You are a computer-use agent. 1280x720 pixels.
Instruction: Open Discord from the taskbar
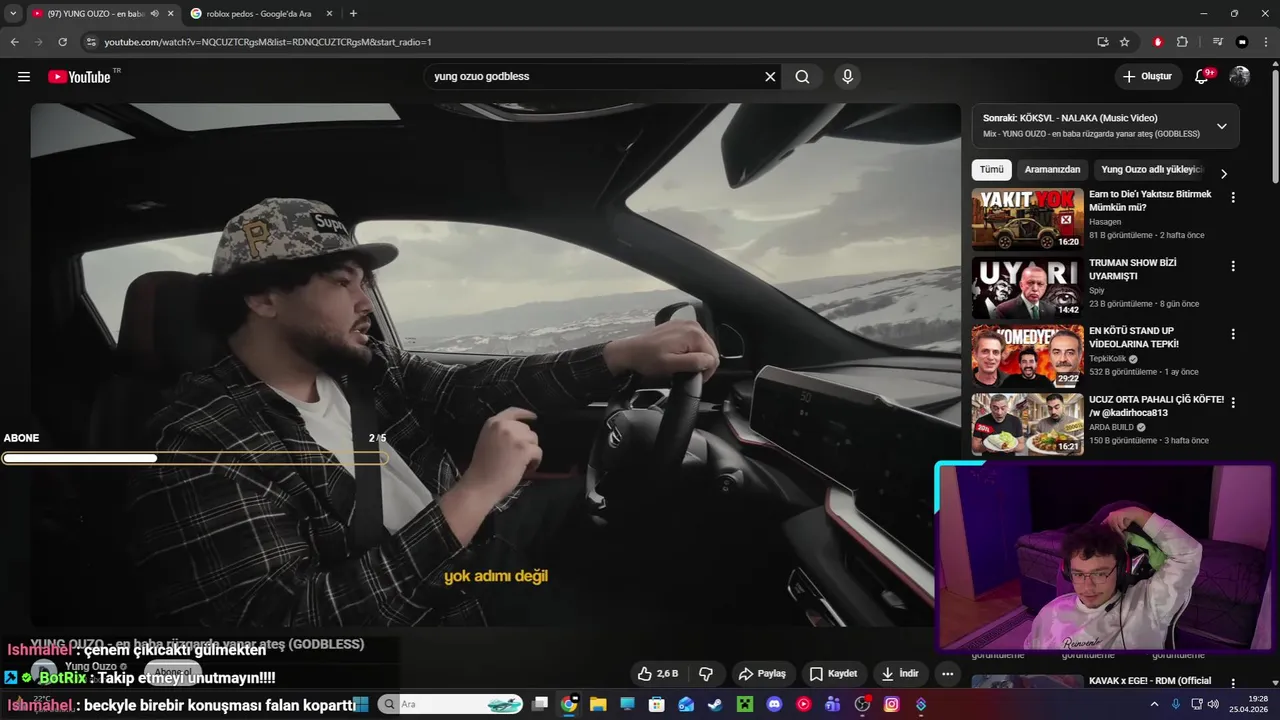[x=774, y=704]
